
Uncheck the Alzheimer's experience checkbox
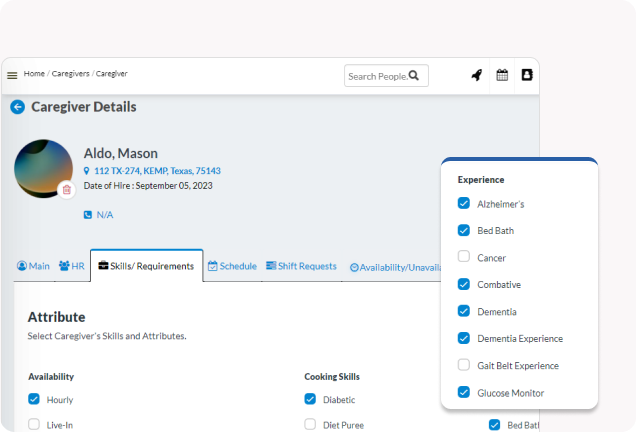tap(463, 203)
